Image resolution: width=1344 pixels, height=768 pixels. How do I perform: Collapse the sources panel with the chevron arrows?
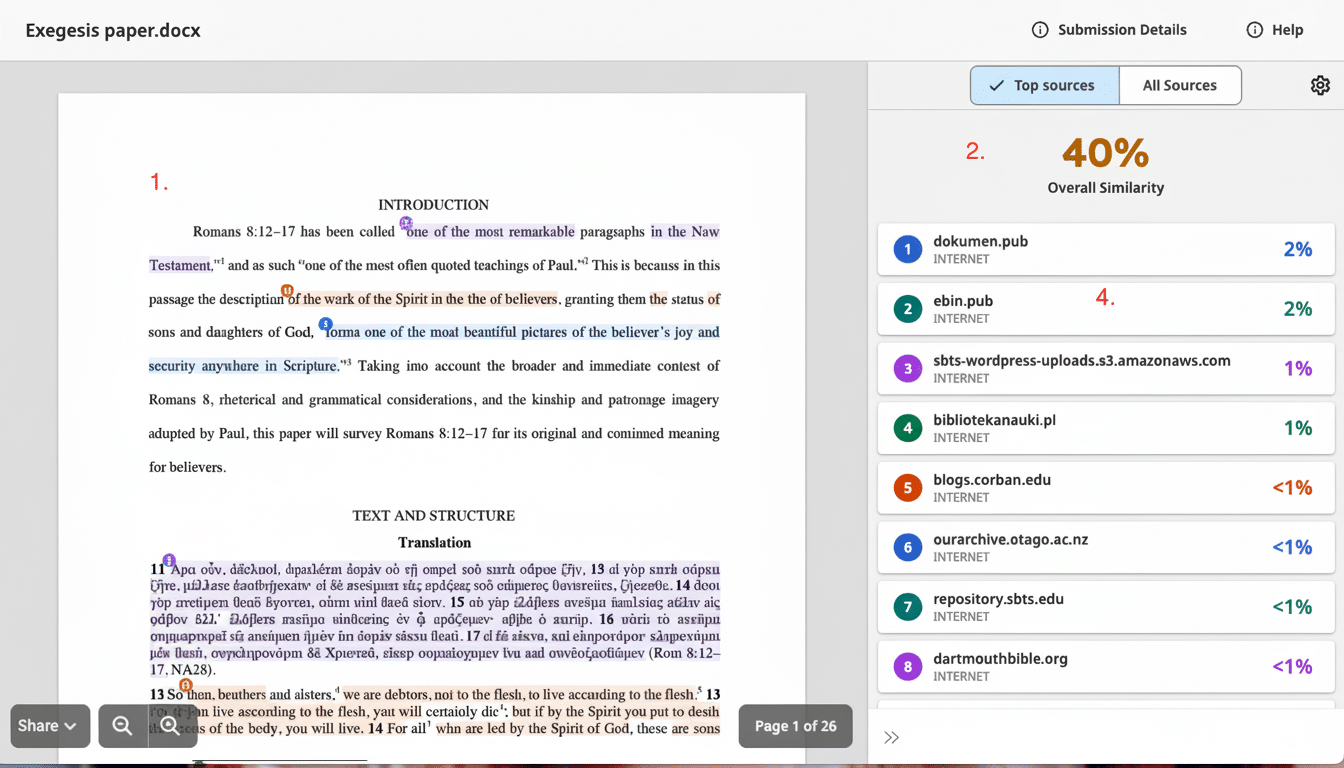coord(891,737)
